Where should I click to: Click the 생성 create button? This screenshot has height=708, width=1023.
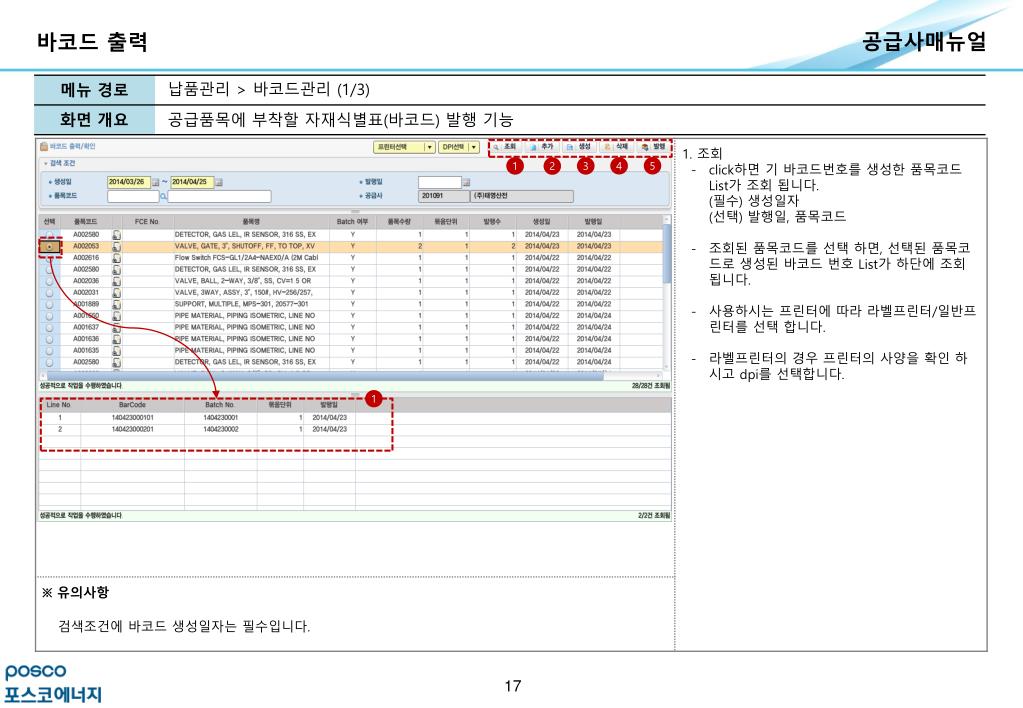point(579,147)
